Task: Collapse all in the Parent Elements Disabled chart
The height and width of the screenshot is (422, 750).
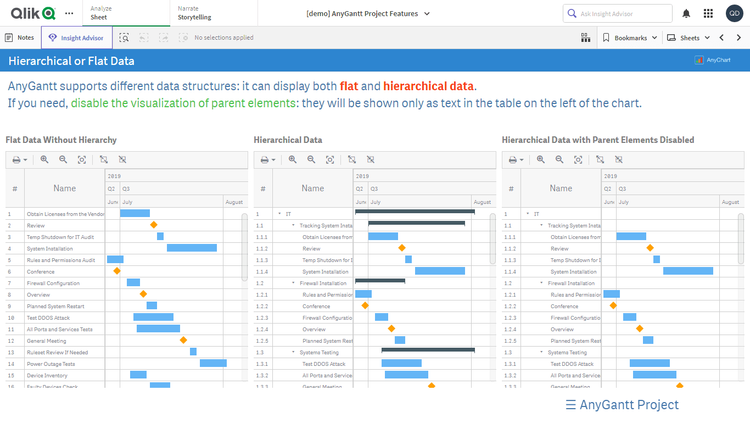Action: [x=617, y=159]
